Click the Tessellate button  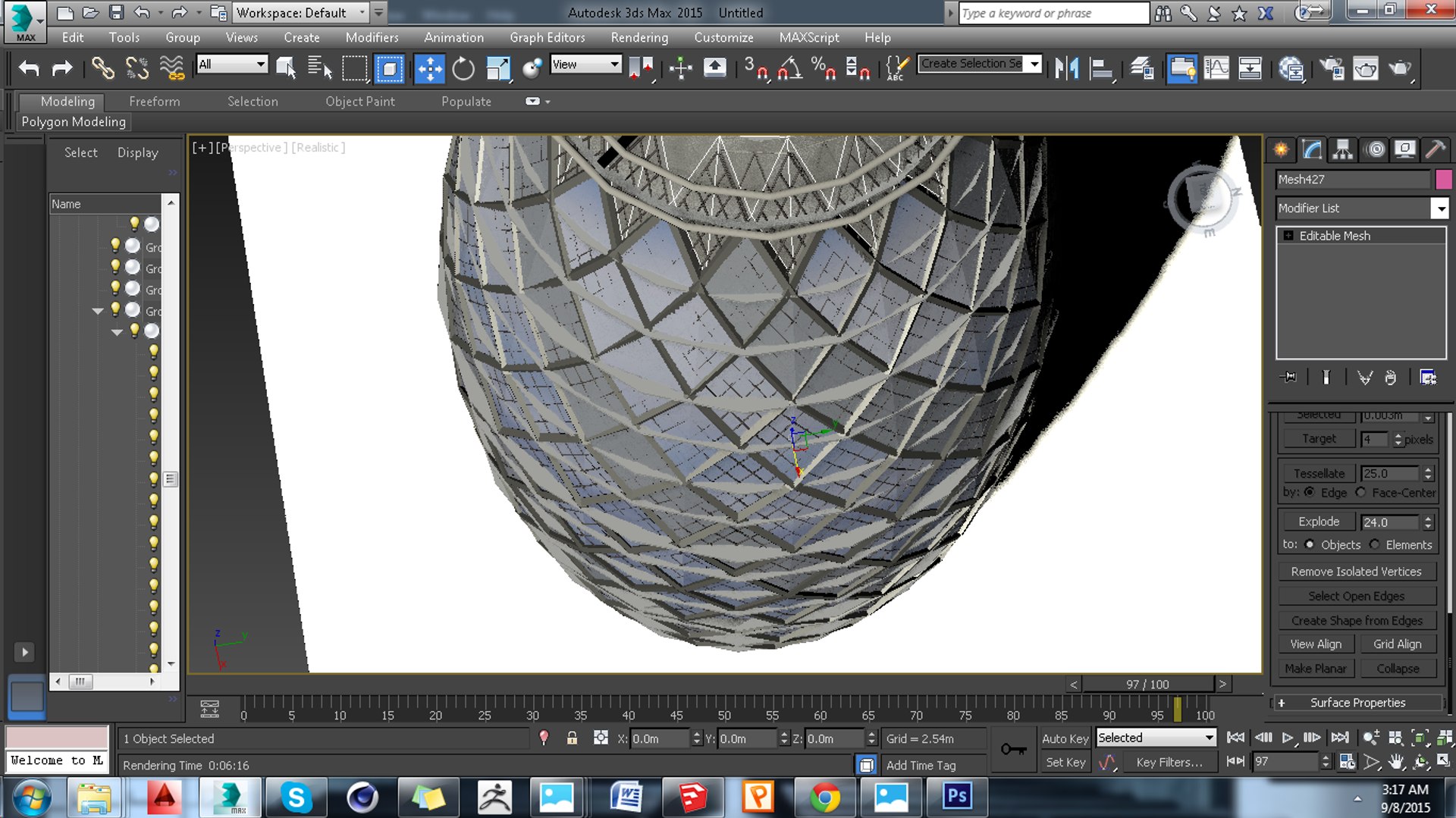click(x=1319, y=473)
